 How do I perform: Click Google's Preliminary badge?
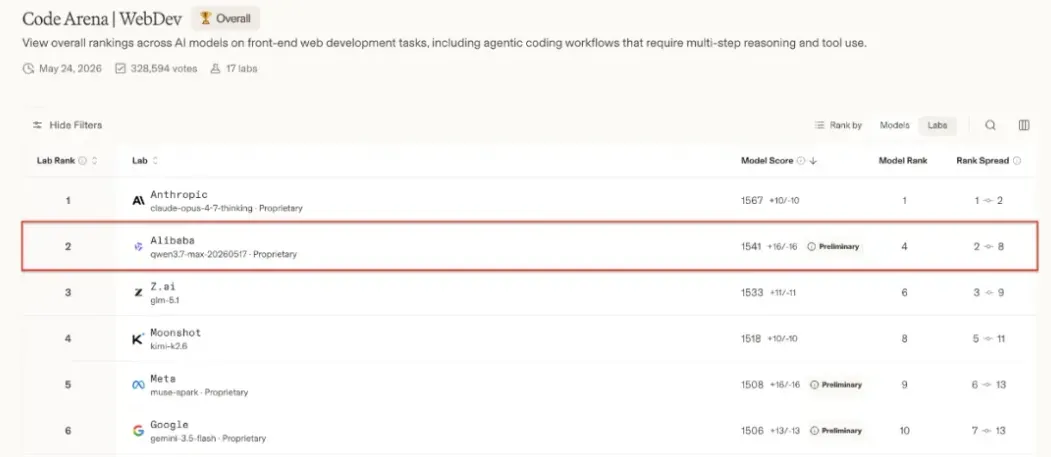[x=836, y=430]
